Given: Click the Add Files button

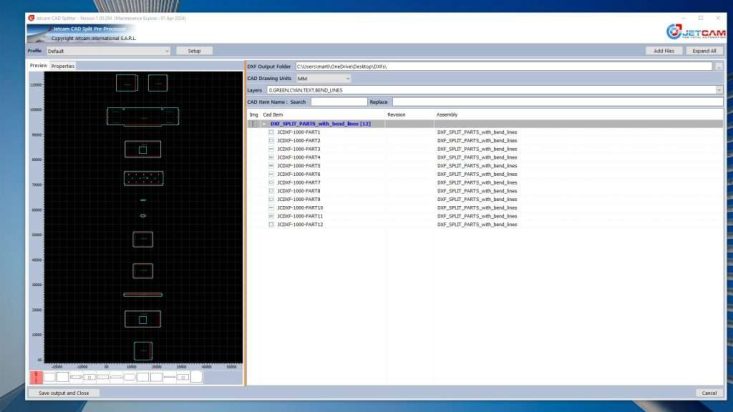Looking at the screenshot, I should [664, 51].
